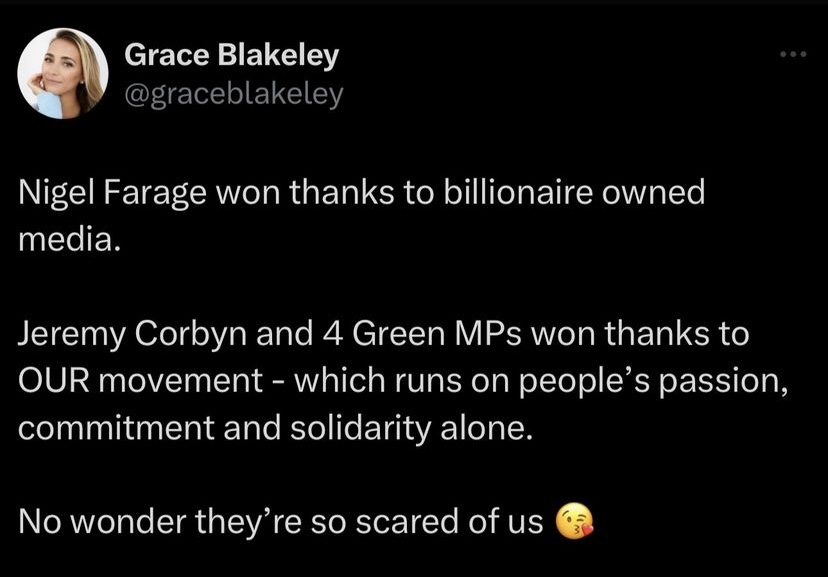
Task: Visit the @graceblakeley handle
Action: (x=233, y=93)
